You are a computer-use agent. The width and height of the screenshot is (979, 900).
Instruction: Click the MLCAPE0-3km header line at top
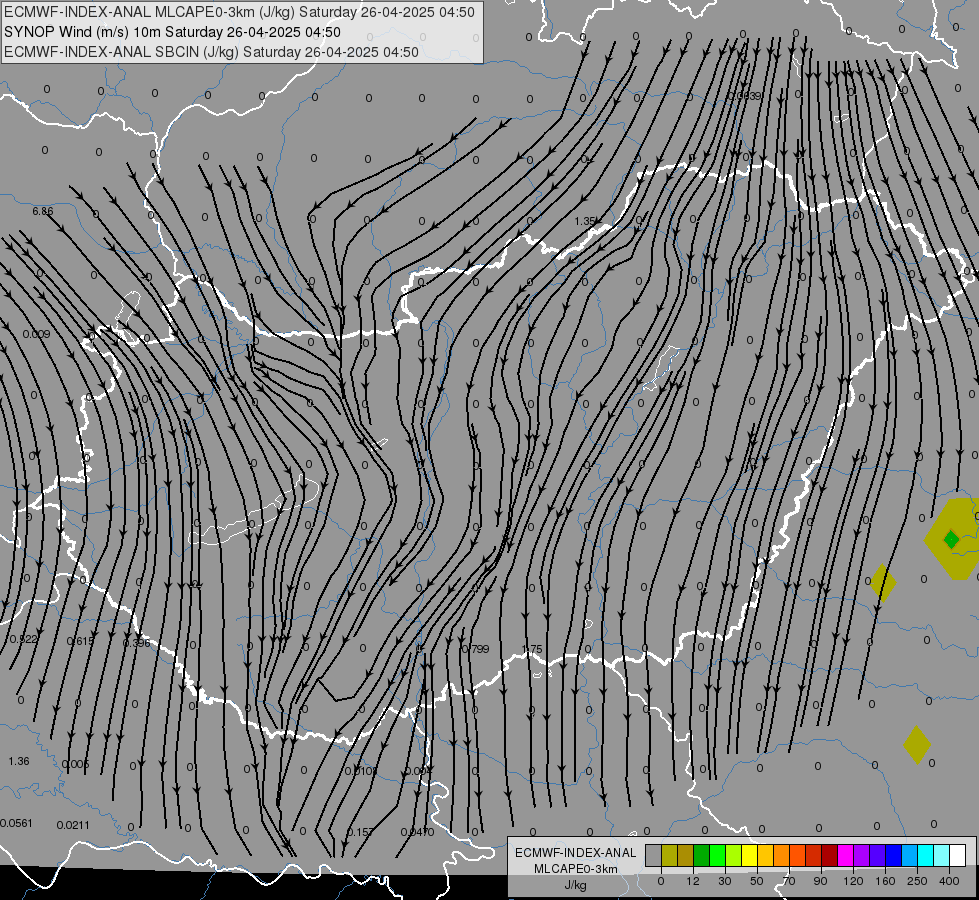[x=239, y=12]
